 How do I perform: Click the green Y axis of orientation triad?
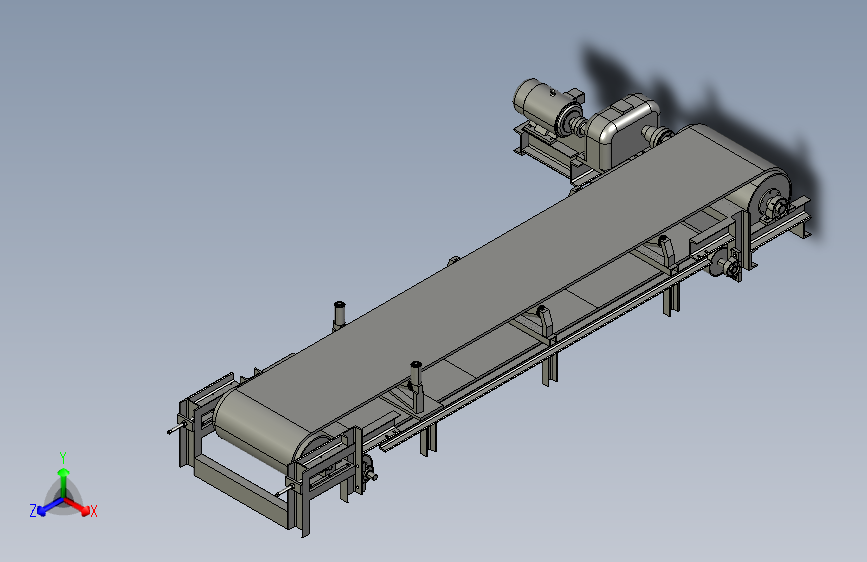64,482
